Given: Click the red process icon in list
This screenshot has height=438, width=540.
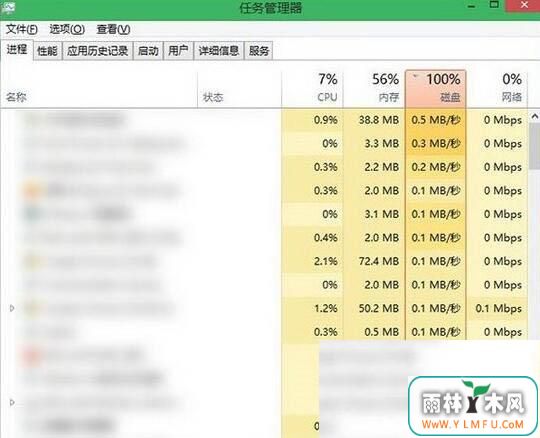Looking at the screenshot, I should tap(32, 356).
